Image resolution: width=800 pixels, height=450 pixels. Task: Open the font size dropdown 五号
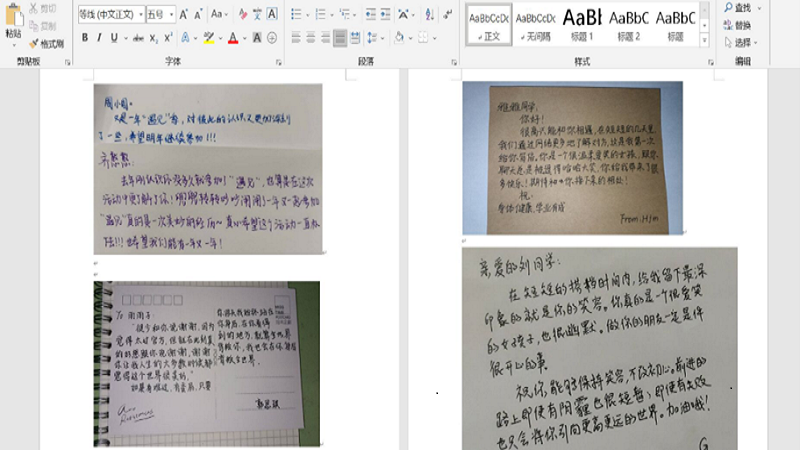[x=159, y=15]
